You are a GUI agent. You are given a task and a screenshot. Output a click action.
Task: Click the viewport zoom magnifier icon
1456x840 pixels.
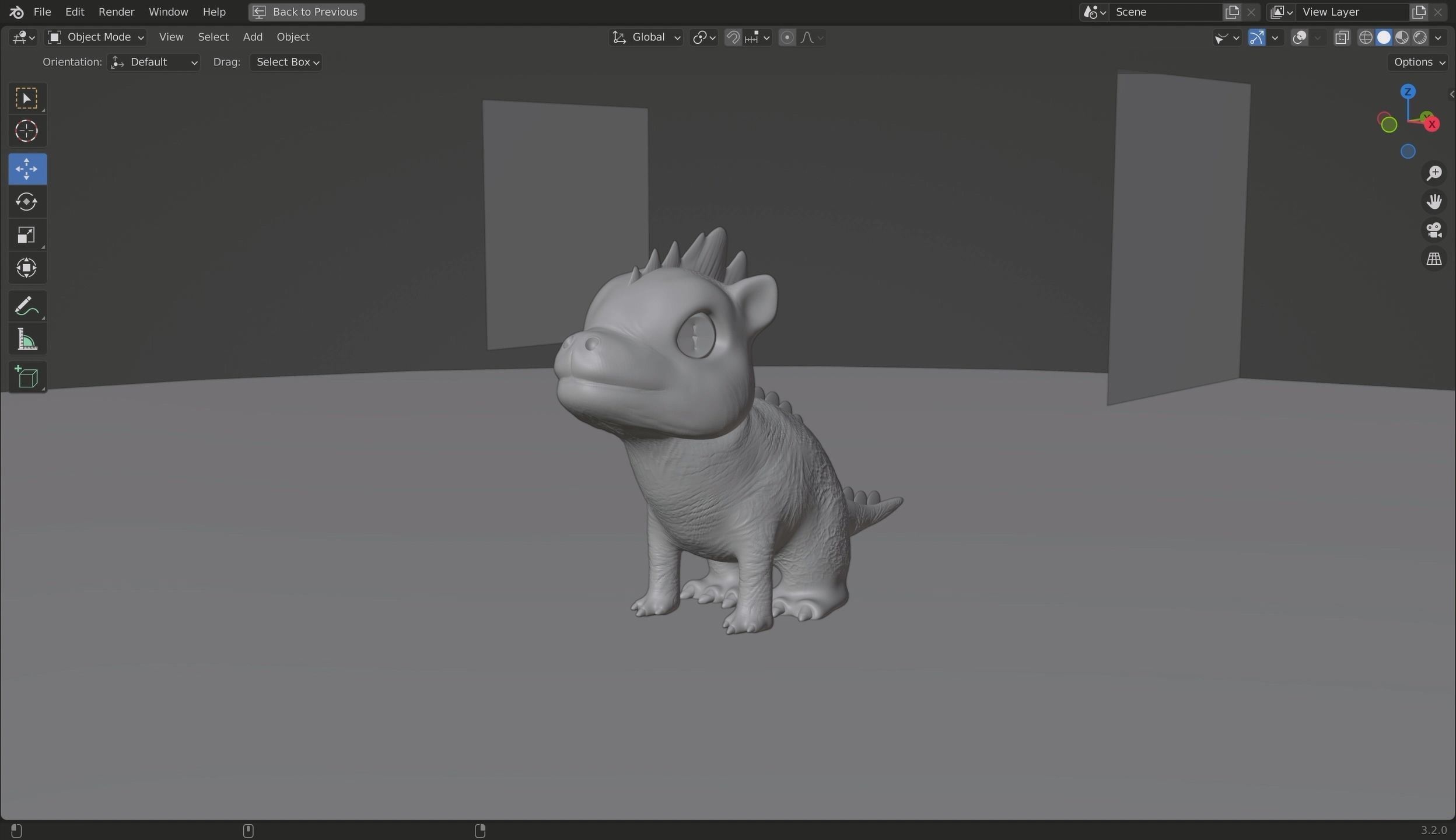[1434, 173]
